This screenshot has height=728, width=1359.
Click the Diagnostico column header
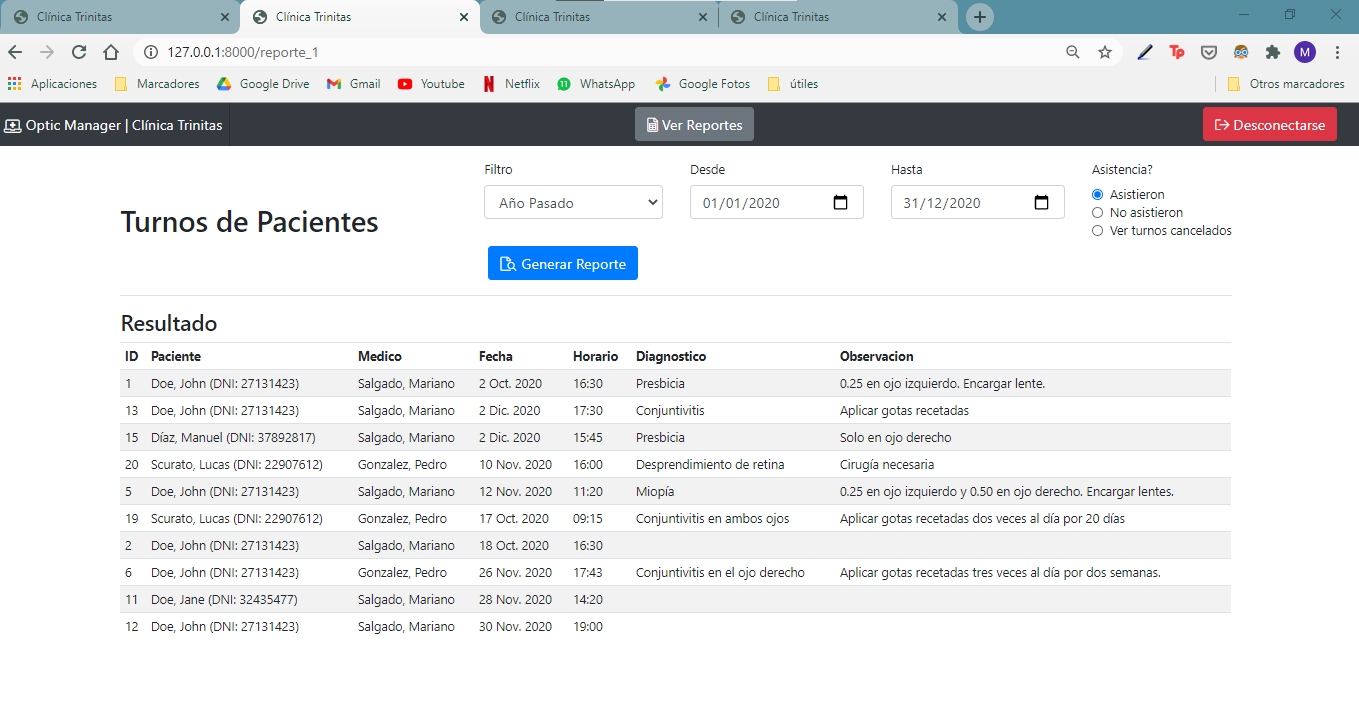pos(671,356)
